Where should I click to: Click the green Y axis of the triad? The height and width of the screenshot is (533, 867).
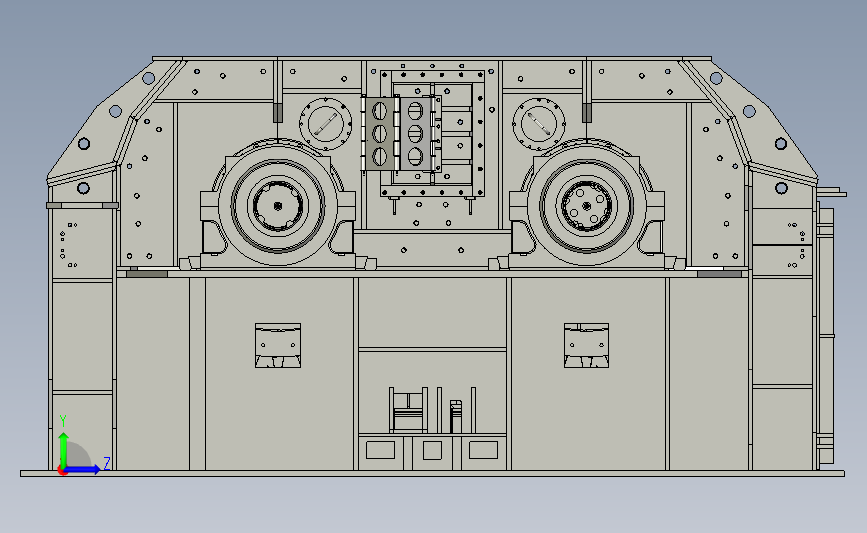point(63,450)
